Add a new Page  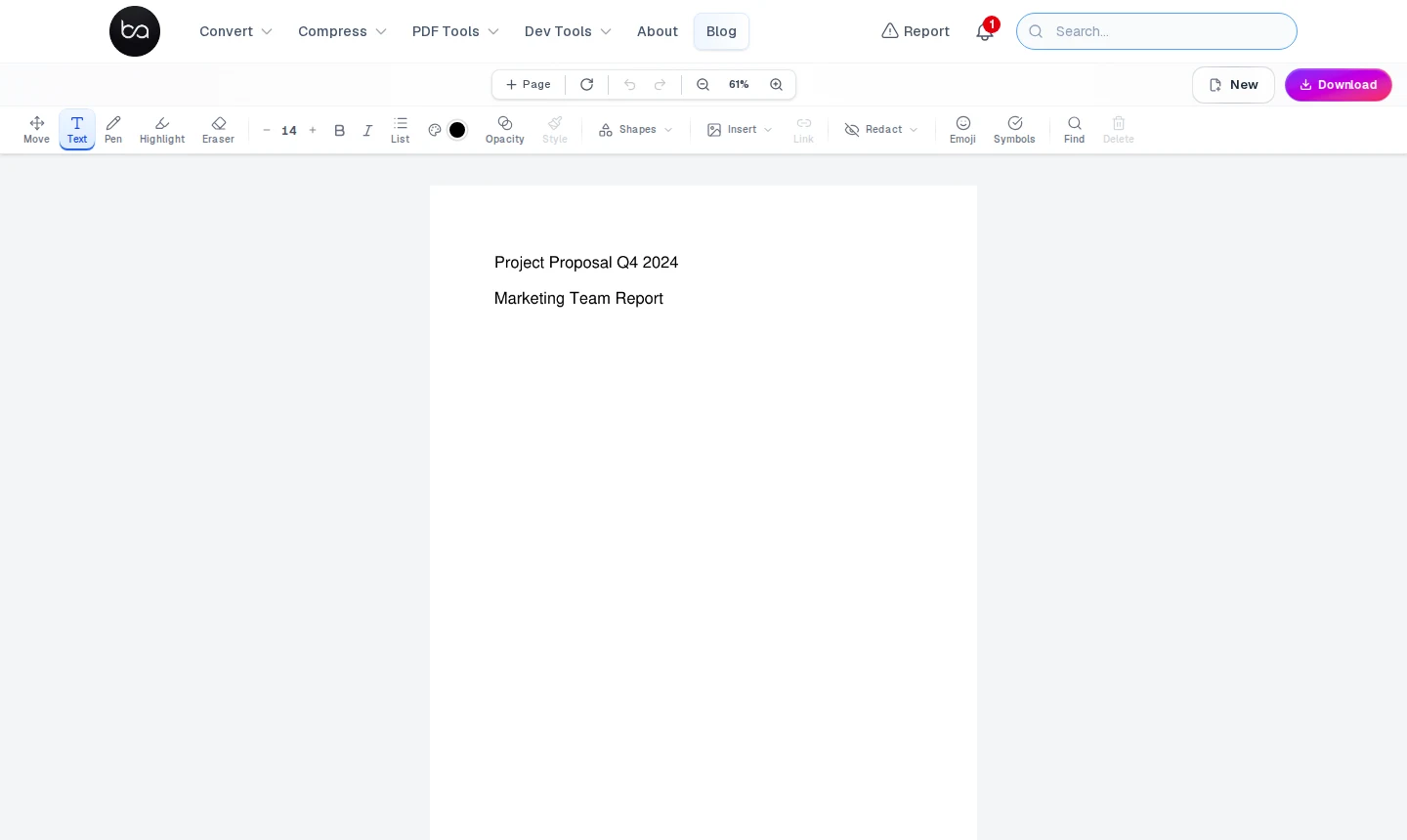tap(529, 85)
